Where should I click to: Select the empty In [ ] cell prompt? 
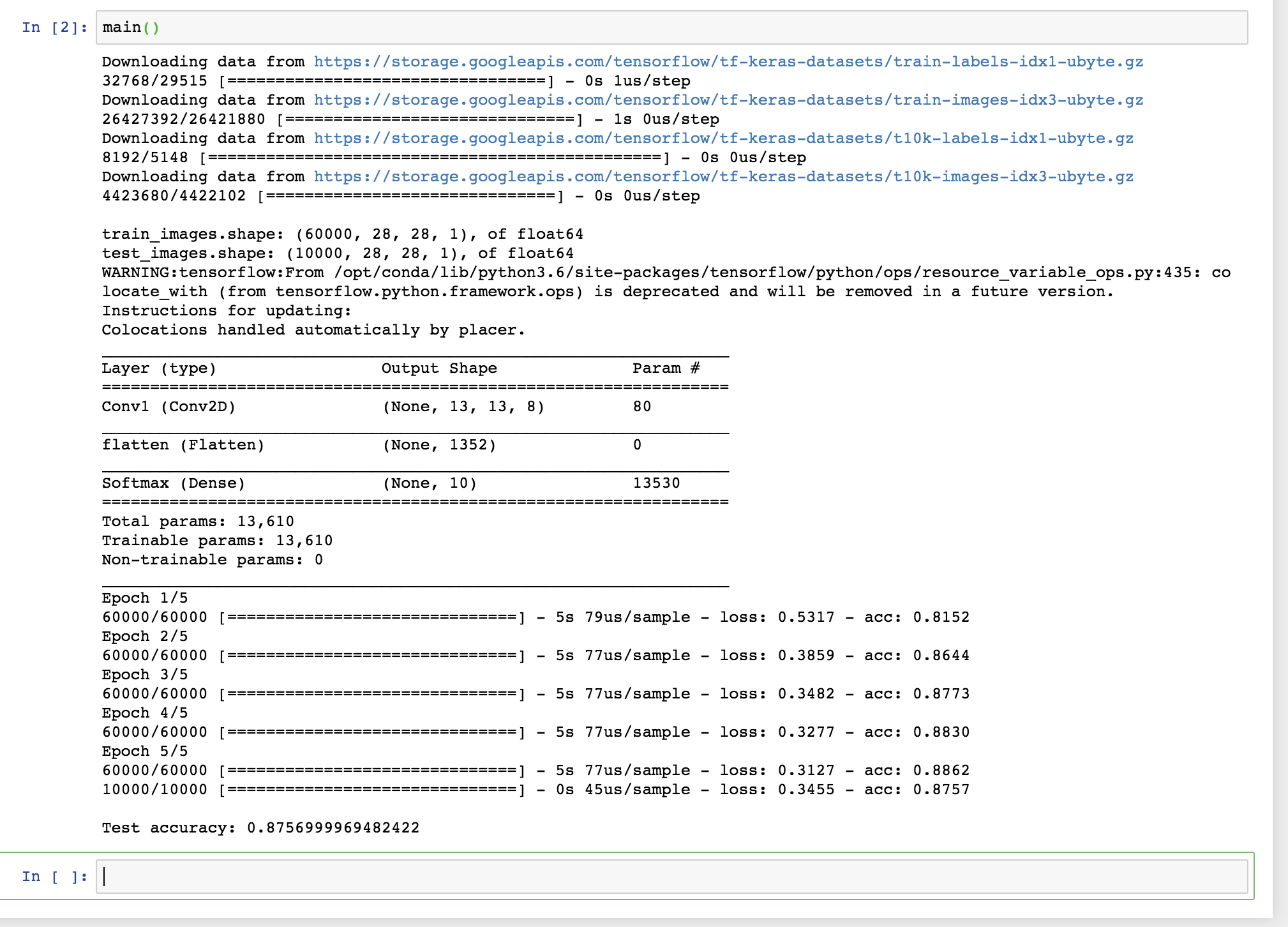click(x=54, y=877)
